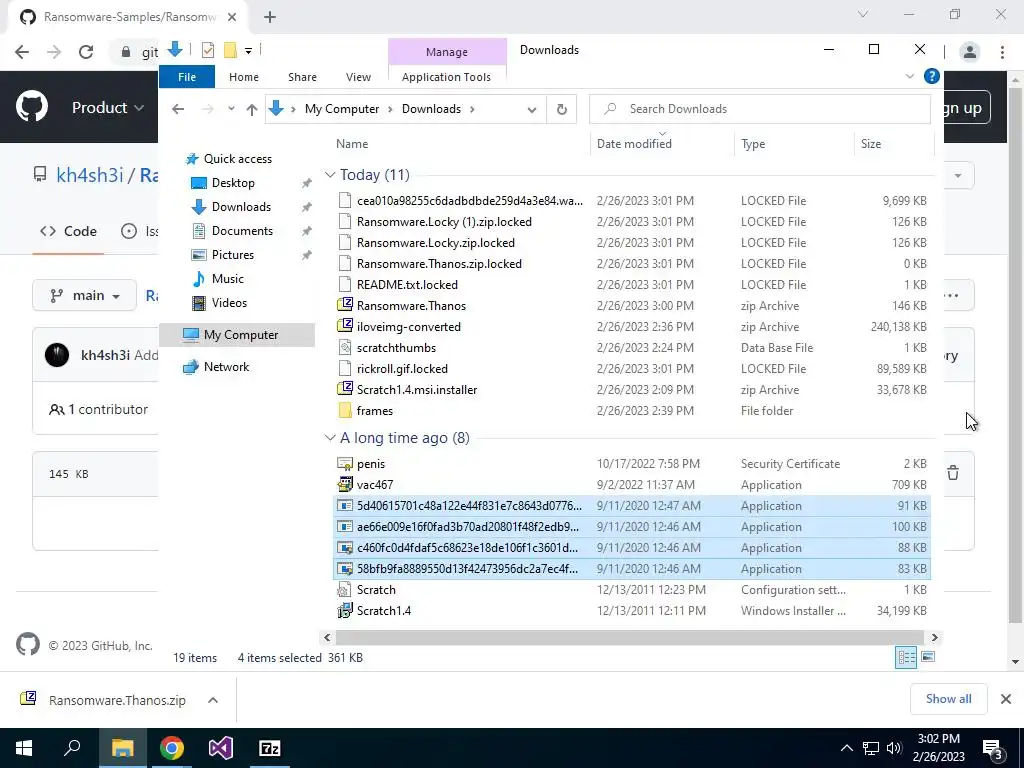Close the downloads bar in Chrome
This screenshot has width=1024, height=768.
pyautogui.click(x=1006, y=699)
